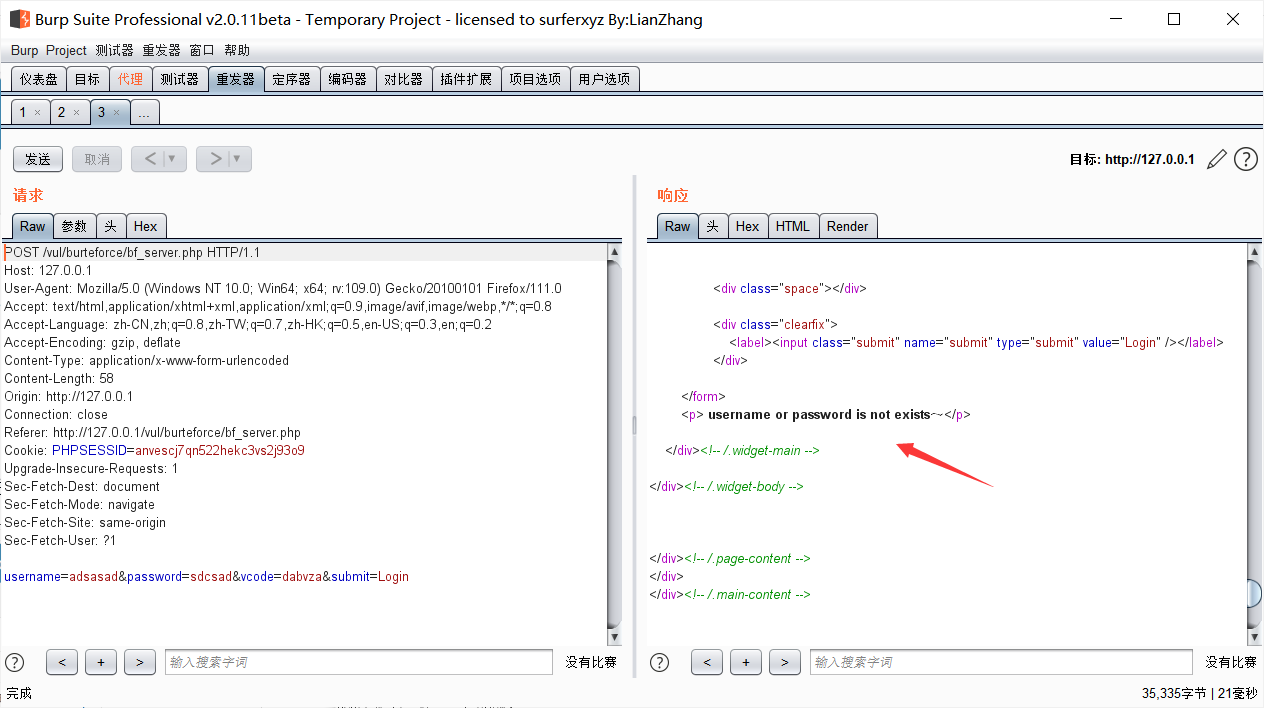The height and width of the screenshot is (708, 1264).
Task: Focus the response search input field
Action: [x=1001, y=662]
